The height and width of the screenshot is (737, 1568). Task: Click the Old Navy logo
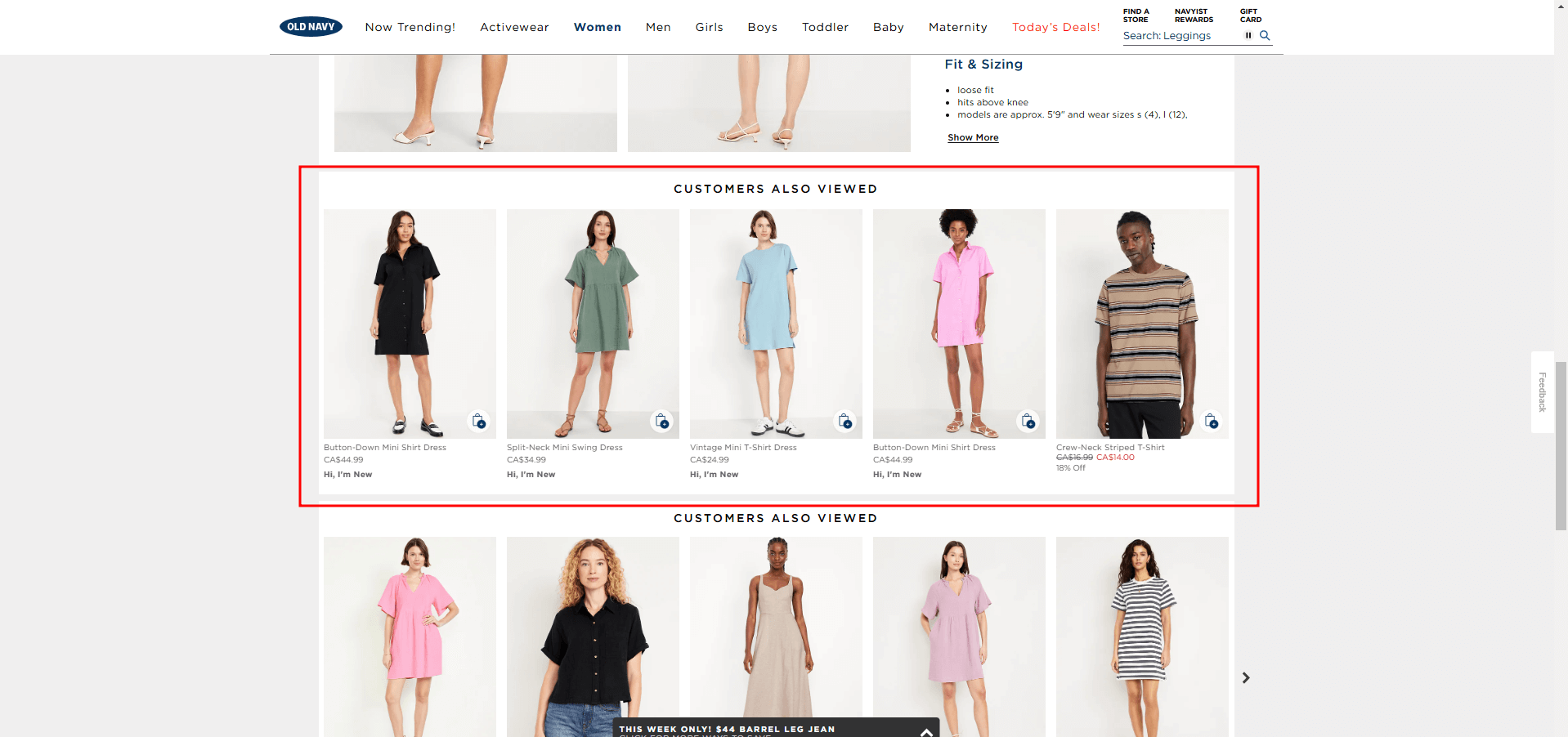(311, 25)
